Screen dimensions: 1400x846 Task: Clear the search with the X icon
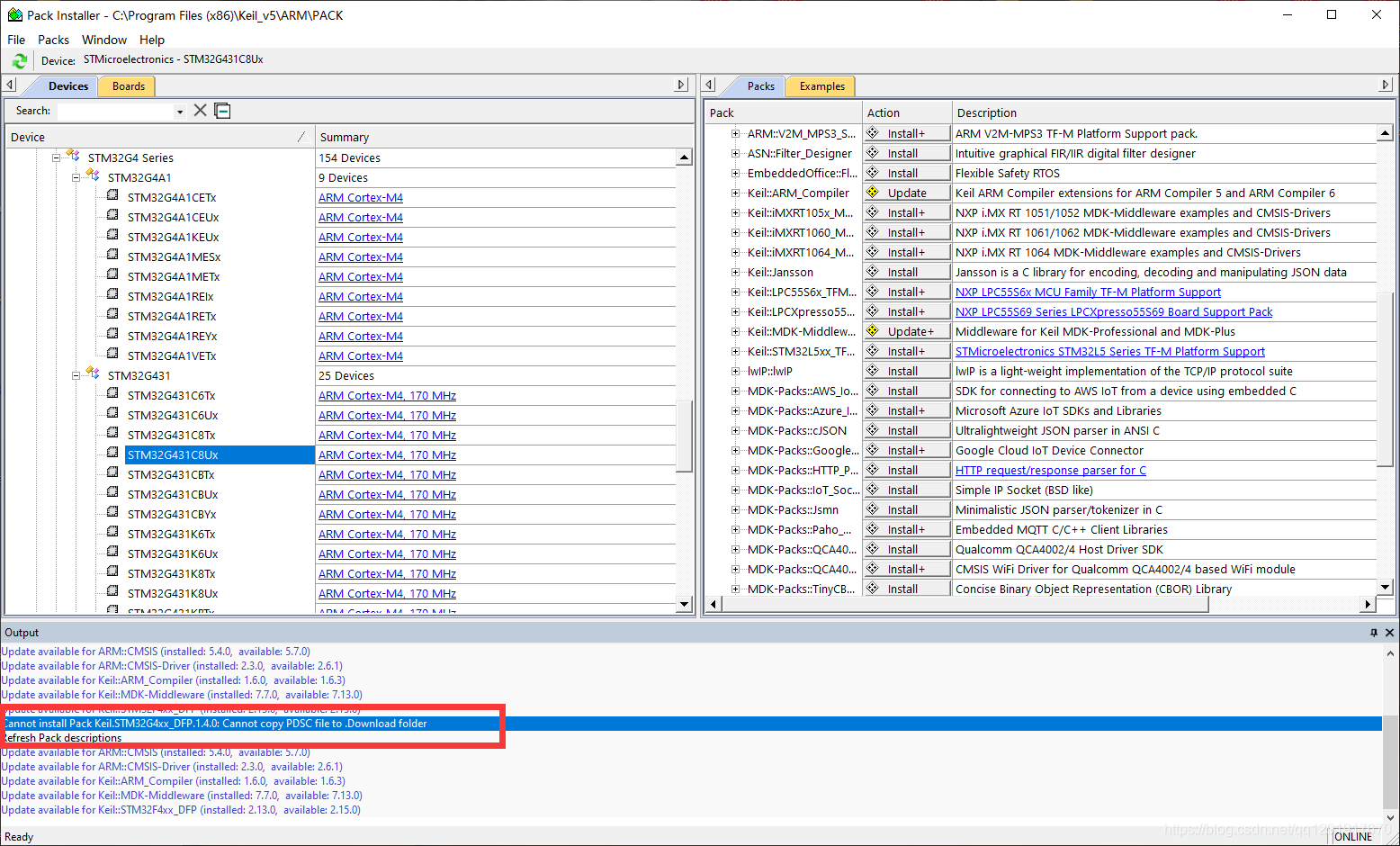(x=200, y=110)
